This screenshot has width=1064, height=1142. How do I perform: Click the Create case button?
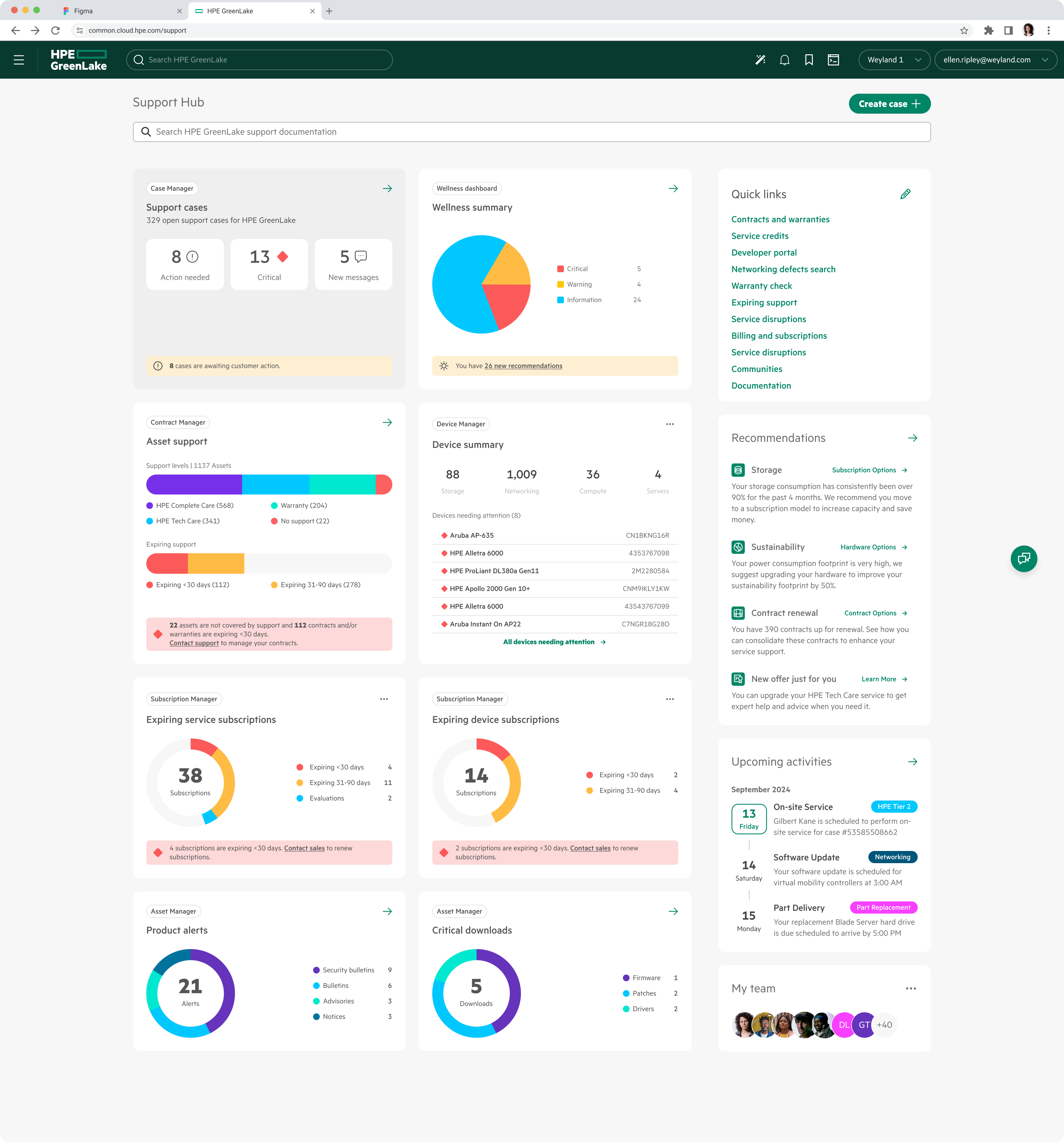[x=889, y=103]
